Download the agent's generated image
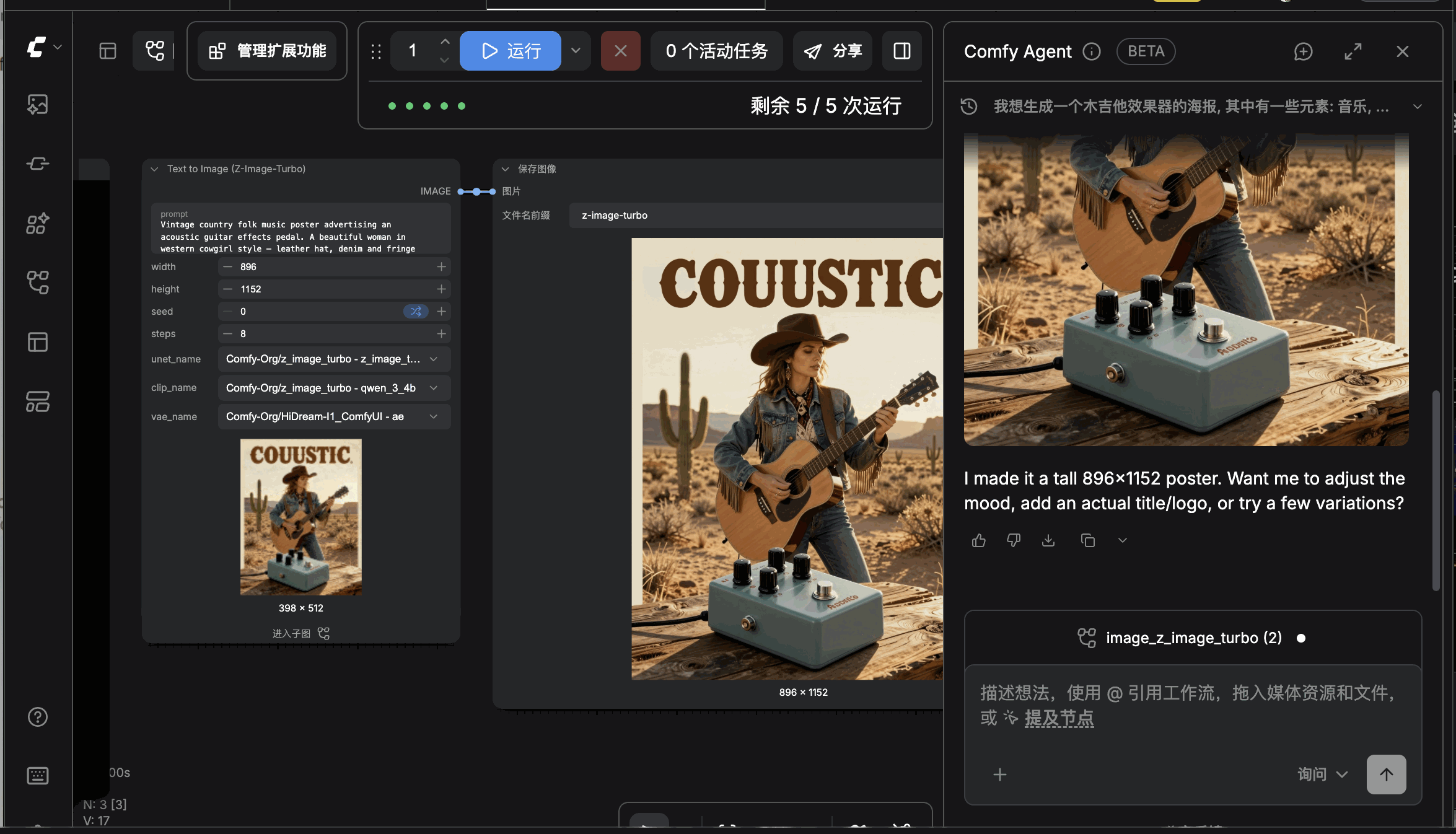The width and height of the screenshot is (1456, 834). (1048, 540)
